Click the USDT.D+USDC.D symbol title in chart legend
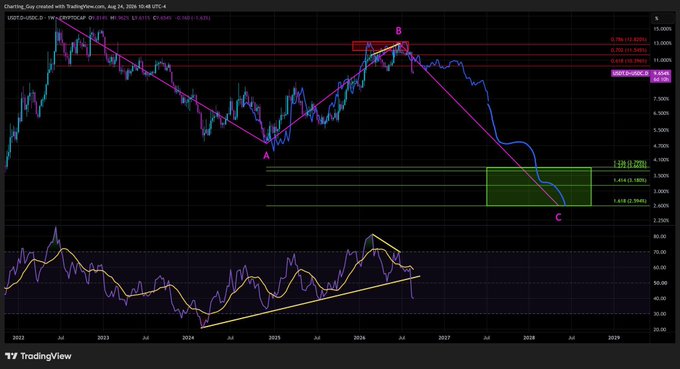Image resolution: width=680 pixels, height=369 pixels. coord(25,18)
